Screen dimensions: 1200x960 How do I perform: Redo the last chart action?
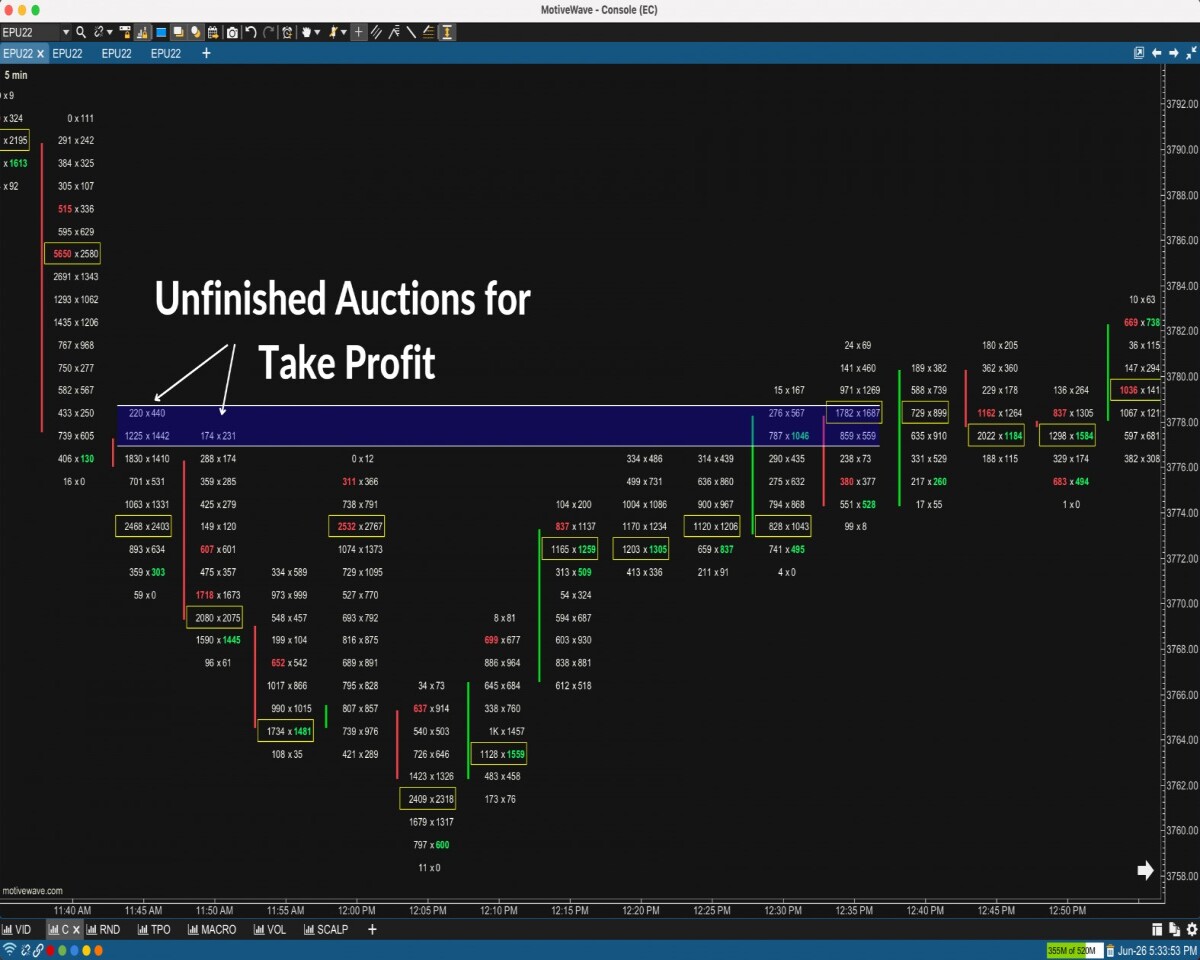tap(269, 33)
